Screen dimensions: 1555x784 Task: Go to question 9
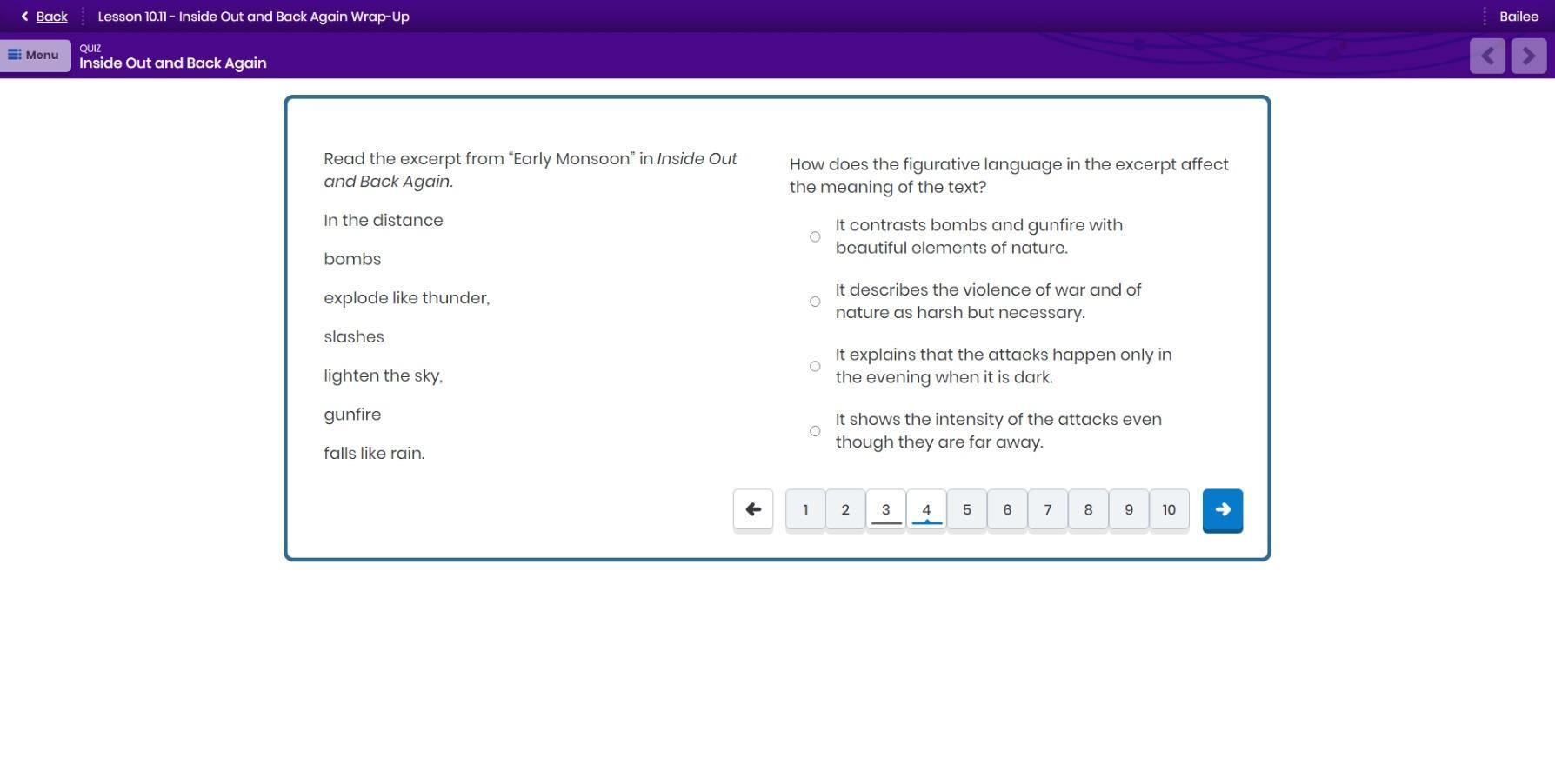coord(1128,510)
